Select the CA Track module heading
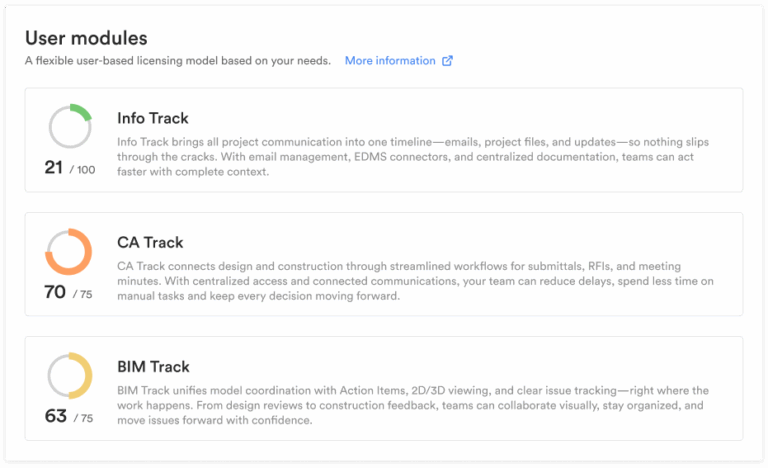This screenshot has width=768, height=468. click(x=150, y=242)
